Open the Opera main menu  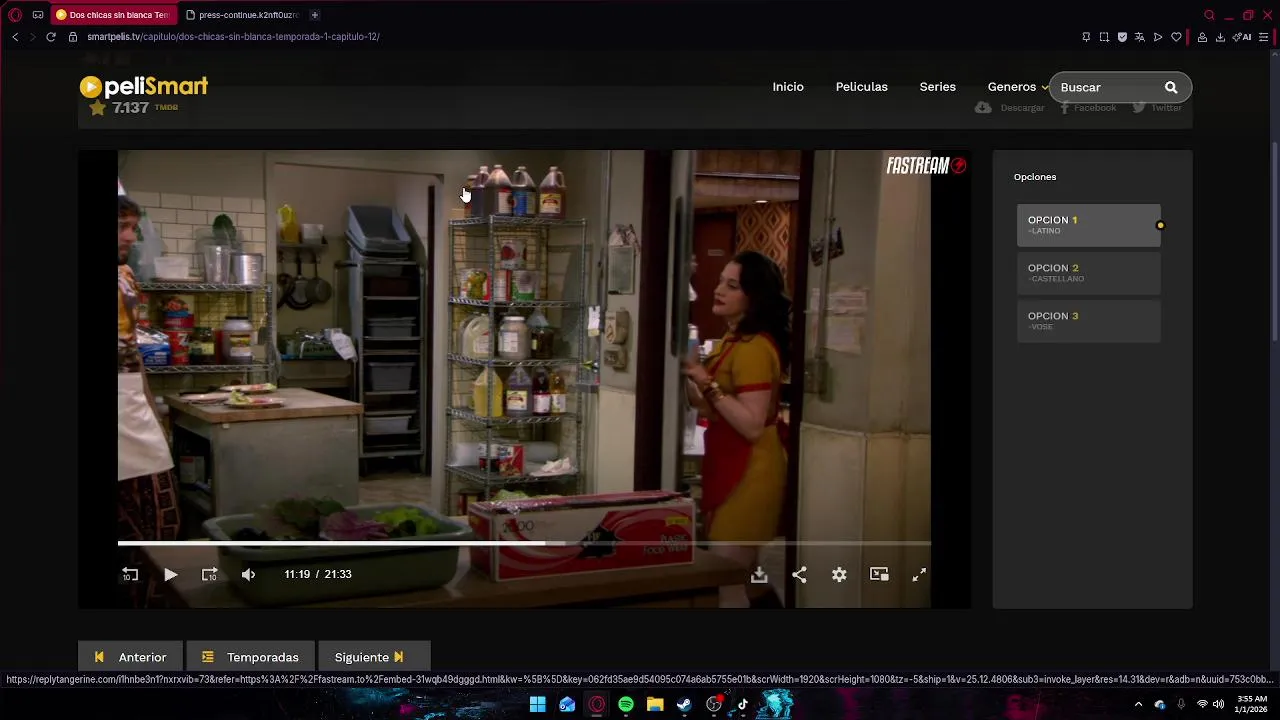(x=15, y=15)
